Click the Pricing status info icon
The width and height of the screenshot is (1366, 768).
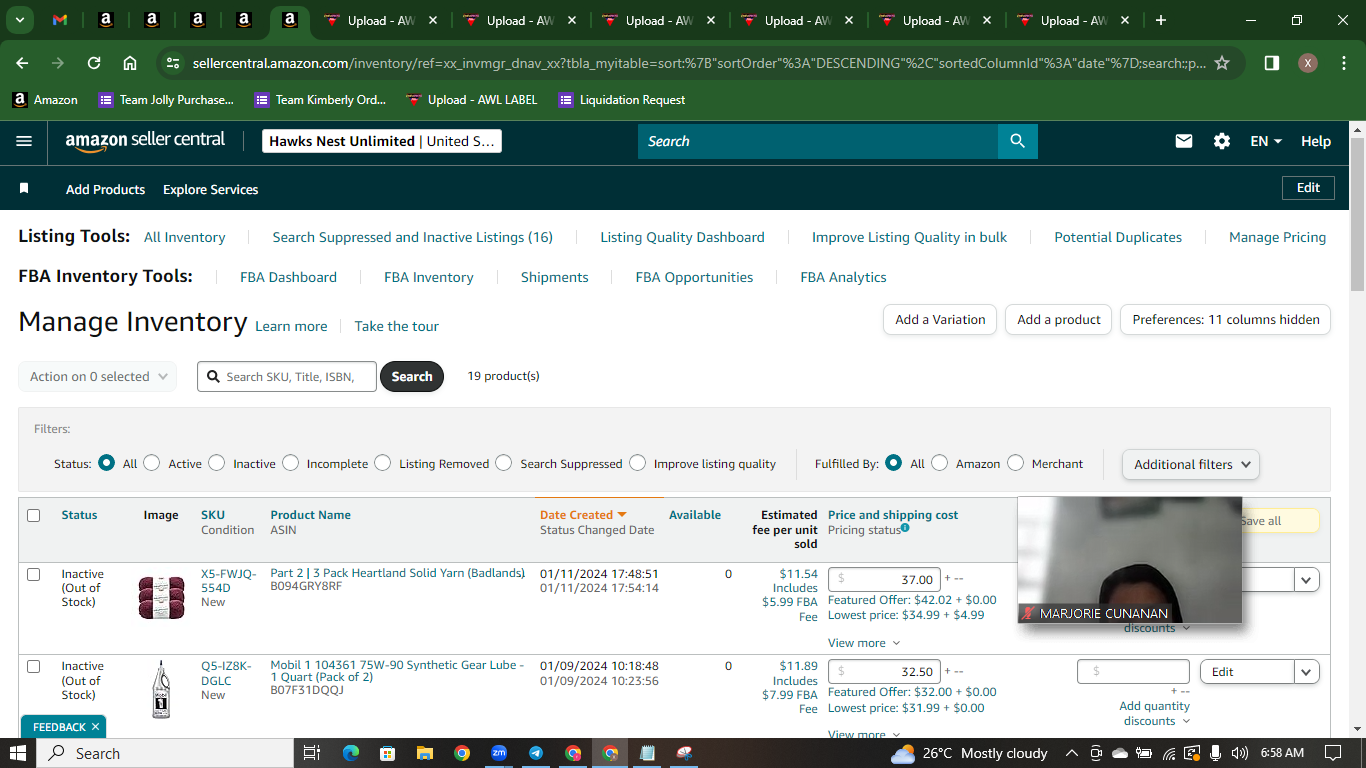pyautogui.click(x=905, y=528)
